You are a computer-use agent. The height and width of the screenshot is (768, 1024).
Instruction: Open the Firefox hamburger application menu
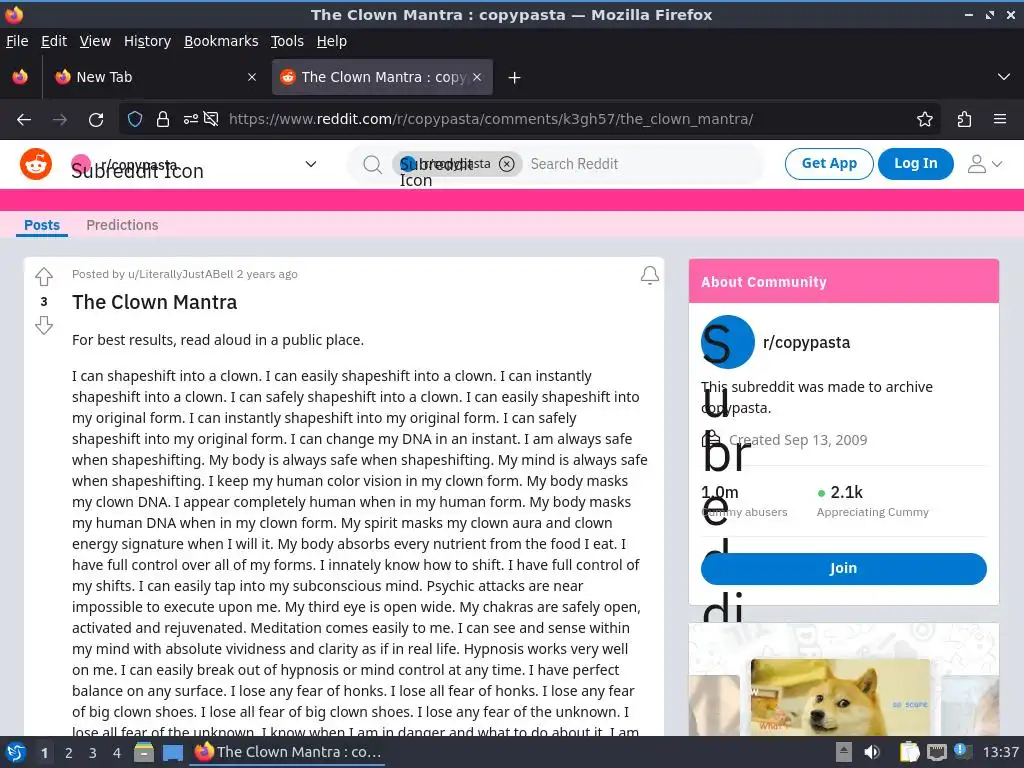click(999, 120)
